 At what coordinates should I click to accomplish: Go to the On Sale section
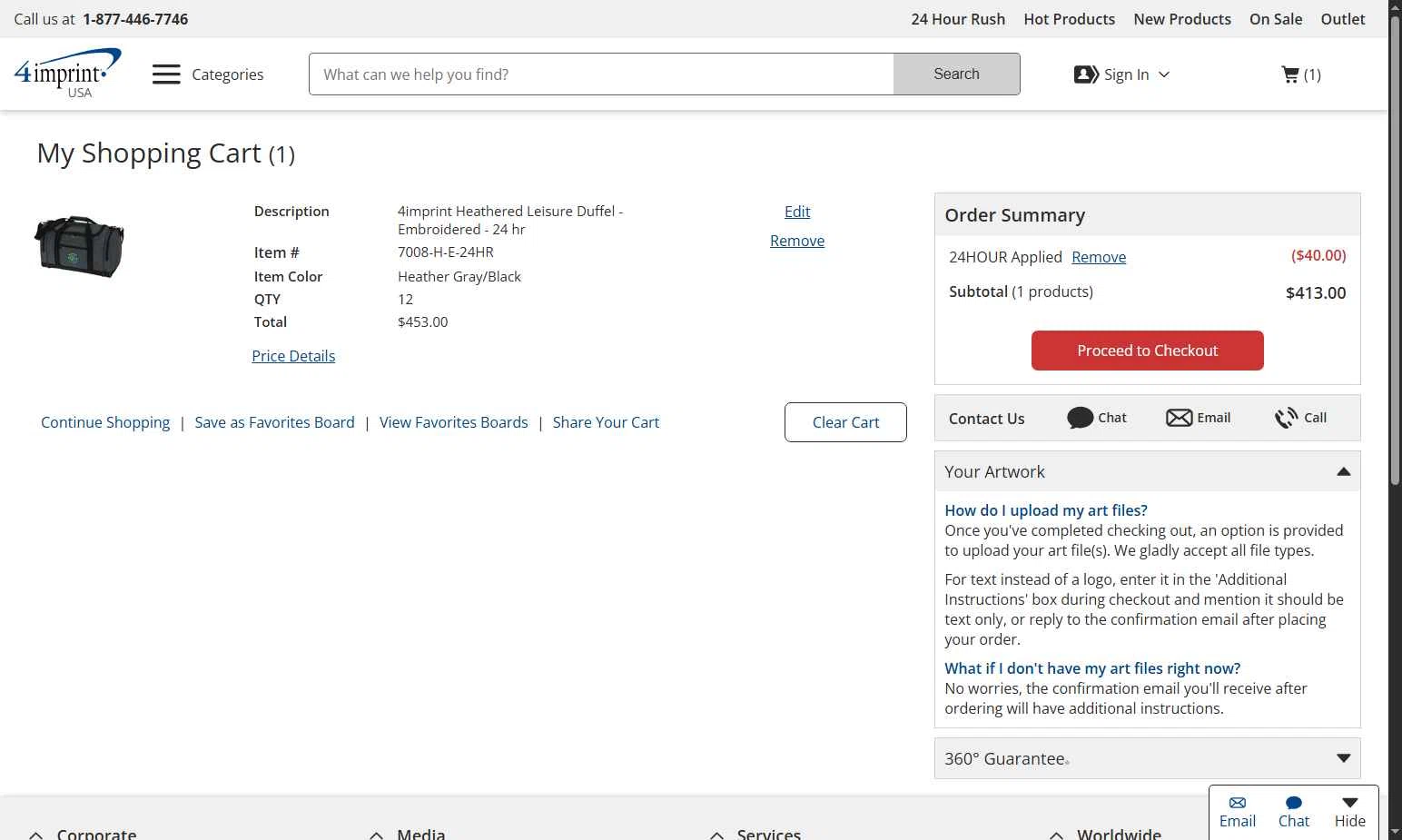point(1275,19)
